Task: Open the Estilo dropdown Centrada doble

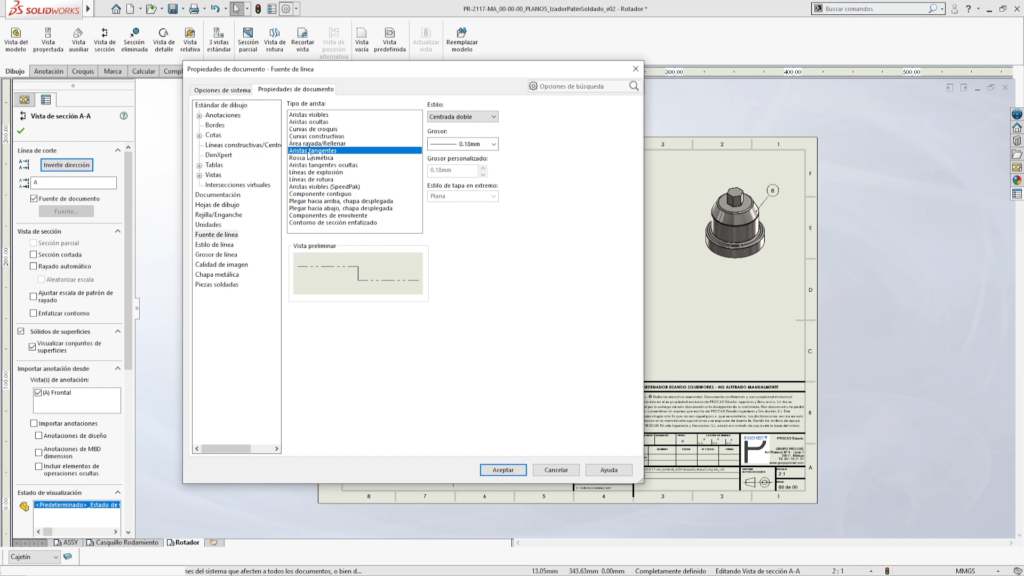Action: coord(462,116)
